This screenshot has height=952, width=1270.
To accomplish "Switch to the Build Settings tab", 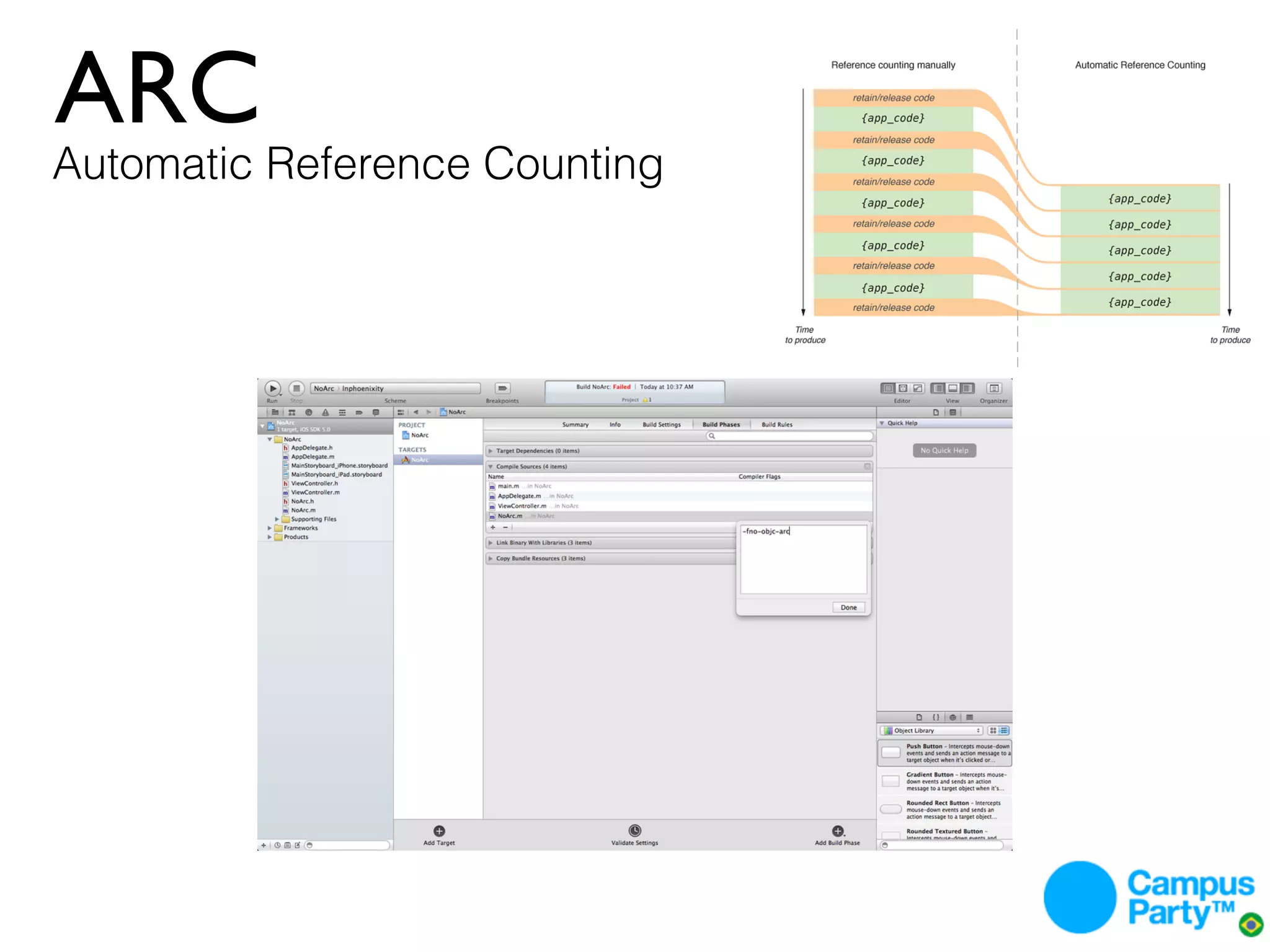I will click(662, 425).
